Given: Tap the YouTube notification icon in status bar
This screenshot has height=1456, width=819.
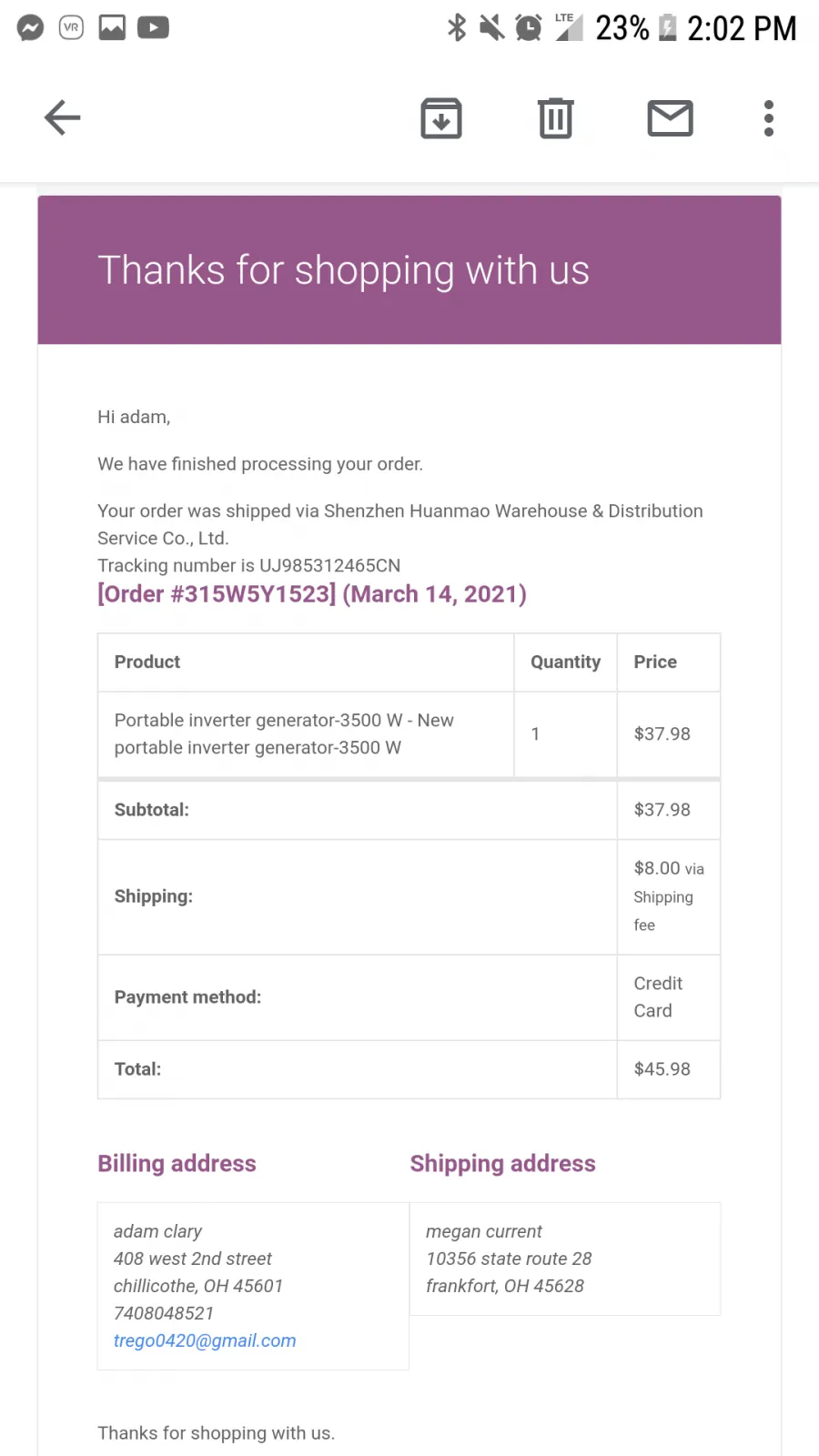Looking at the screenshot, I should (x=153, y=28).
